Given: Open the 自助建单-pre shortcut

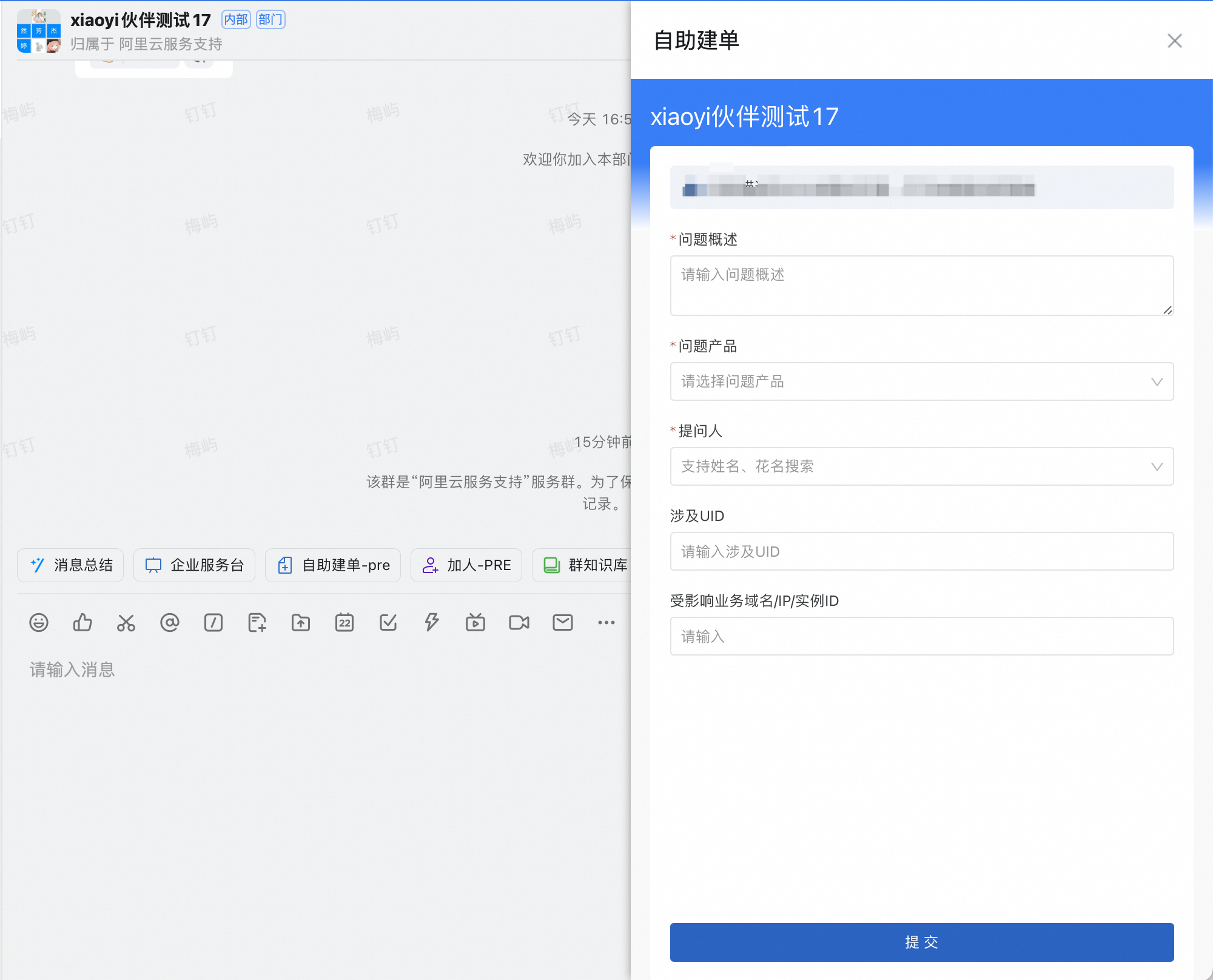Looking at the screenshot, I should (333, 565).
